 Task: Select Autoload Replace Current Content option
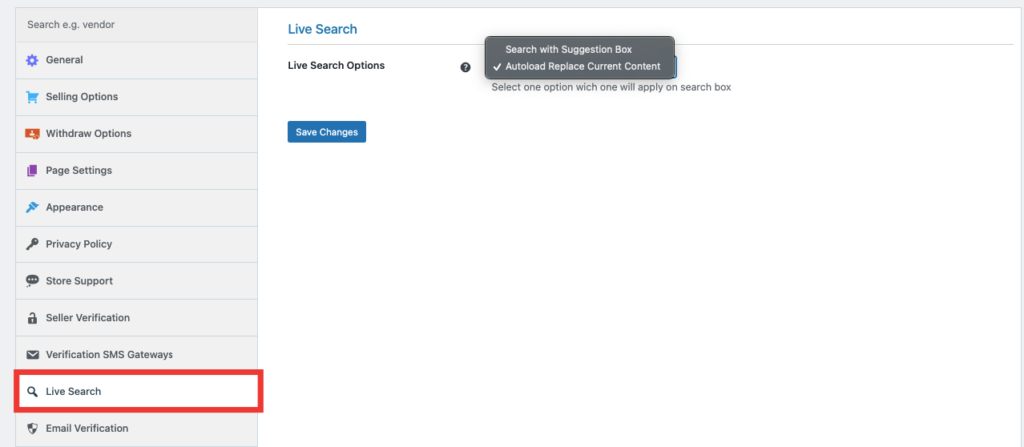point(582,66)
